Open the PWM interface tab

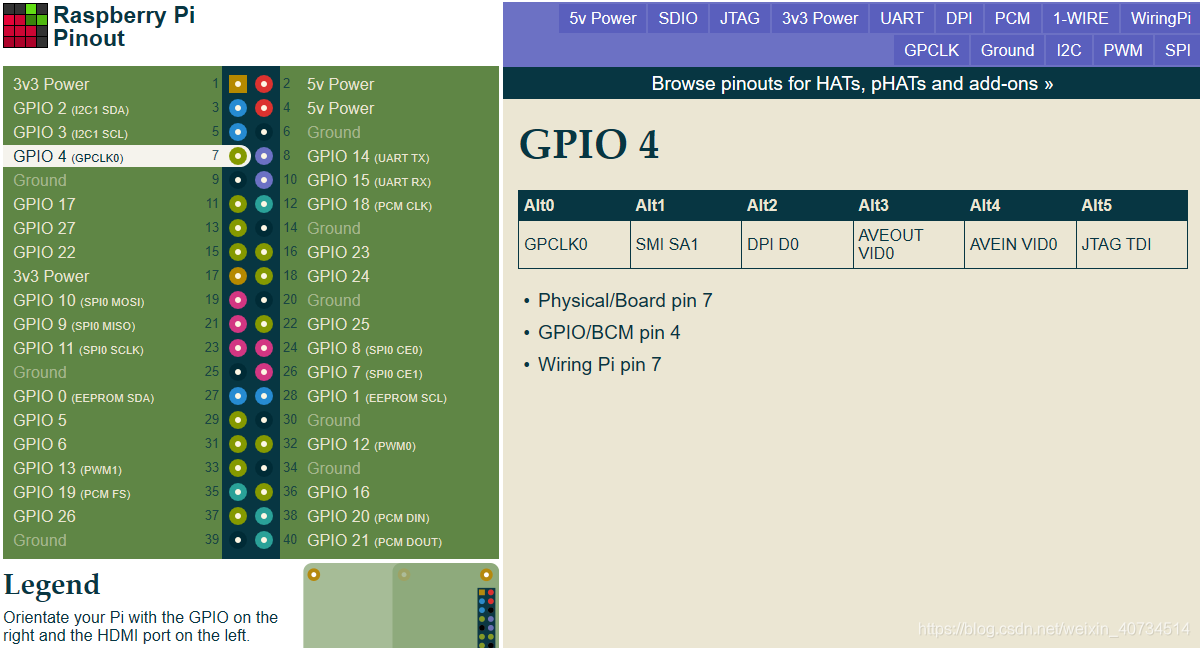[x=1123, y=50]
